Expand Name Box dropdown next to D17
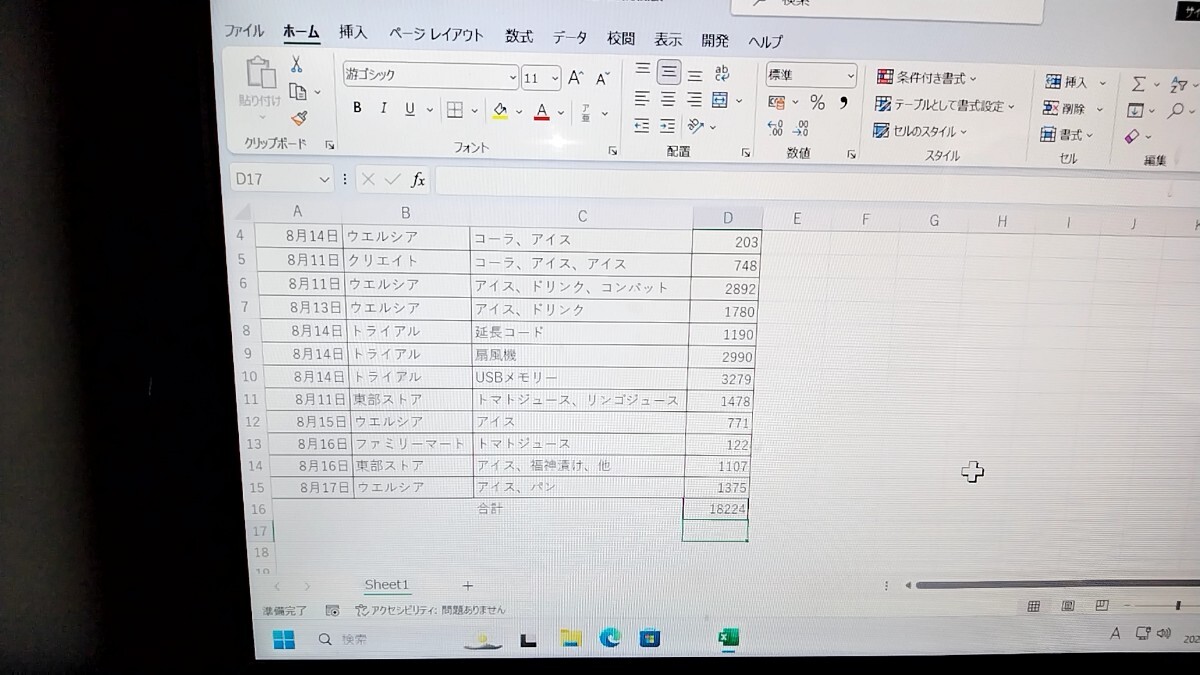 point(323,179)
